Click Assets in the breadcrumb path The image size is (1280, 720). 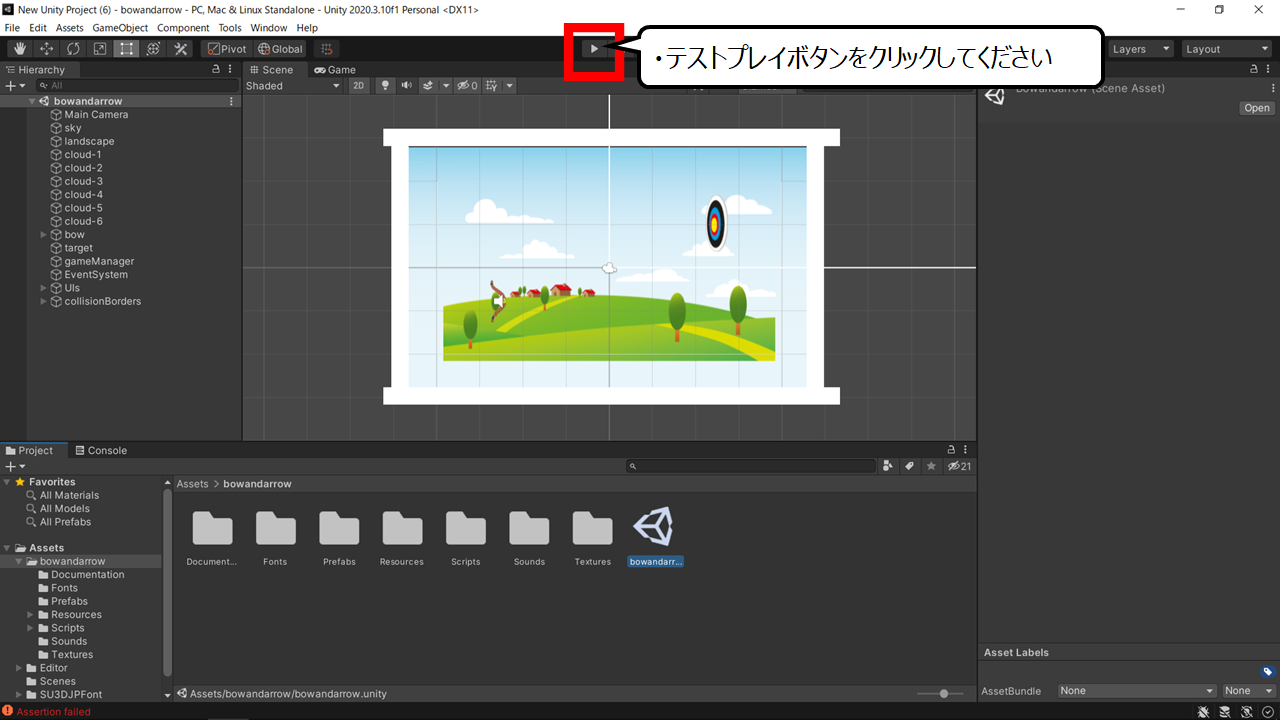coord(192,484)
